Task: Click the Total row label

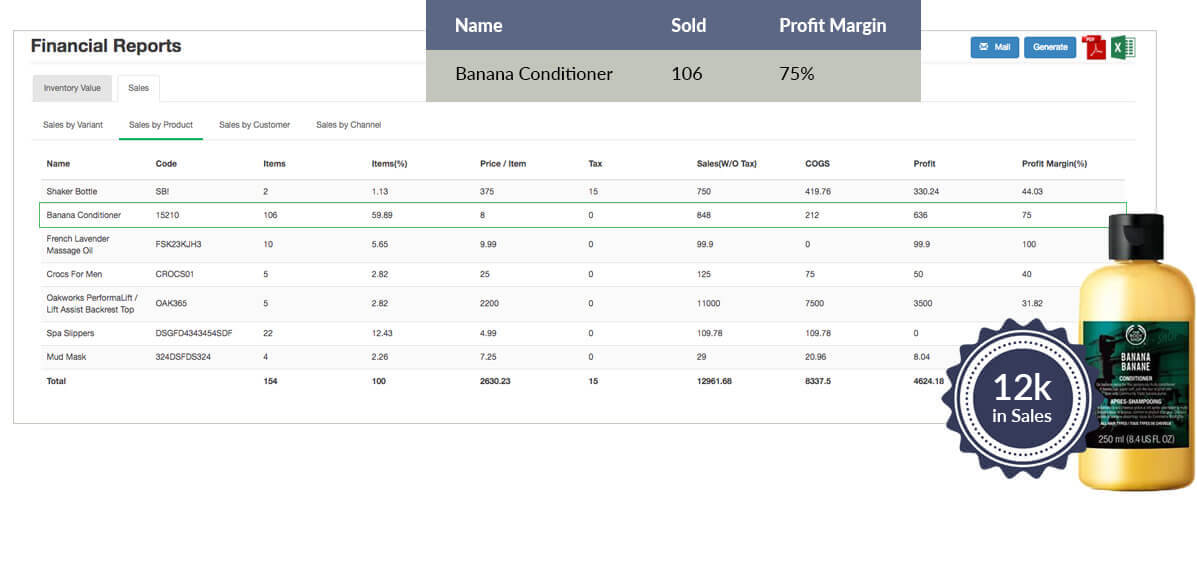Action: tap(56, 381)
